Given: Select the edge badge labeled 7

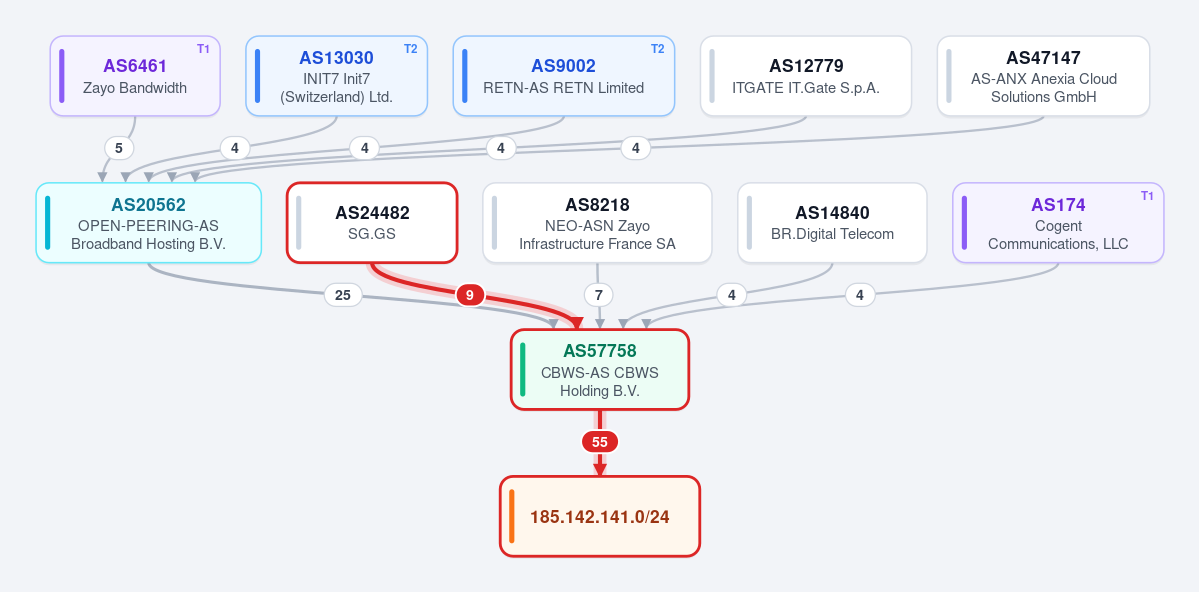Looking at the screenshot, I should (x=599, y=294).
